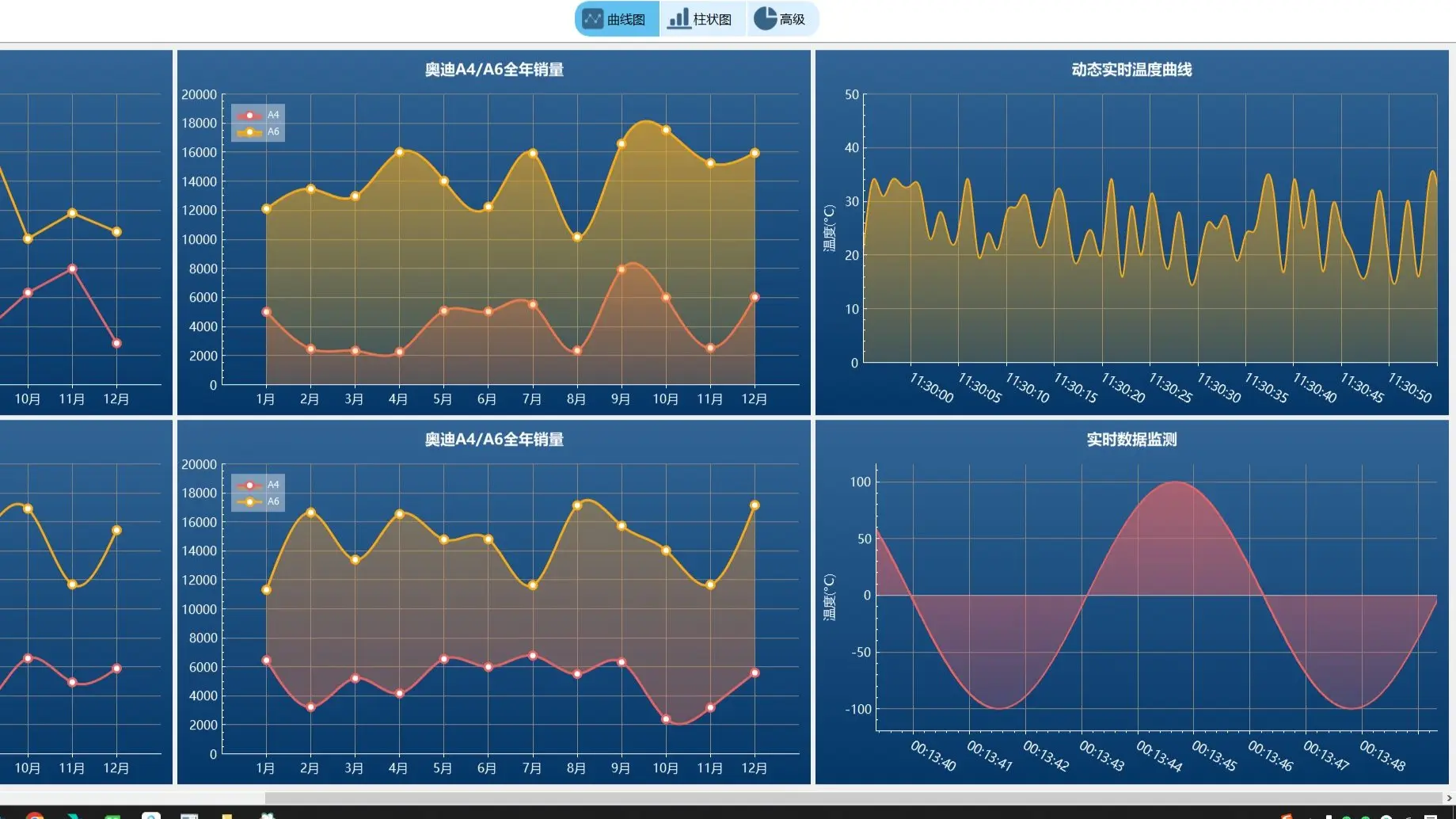Click the 11:30:50 time axis label
The height and width of the screenshot is (819, 1456).
pos(1409,387)
